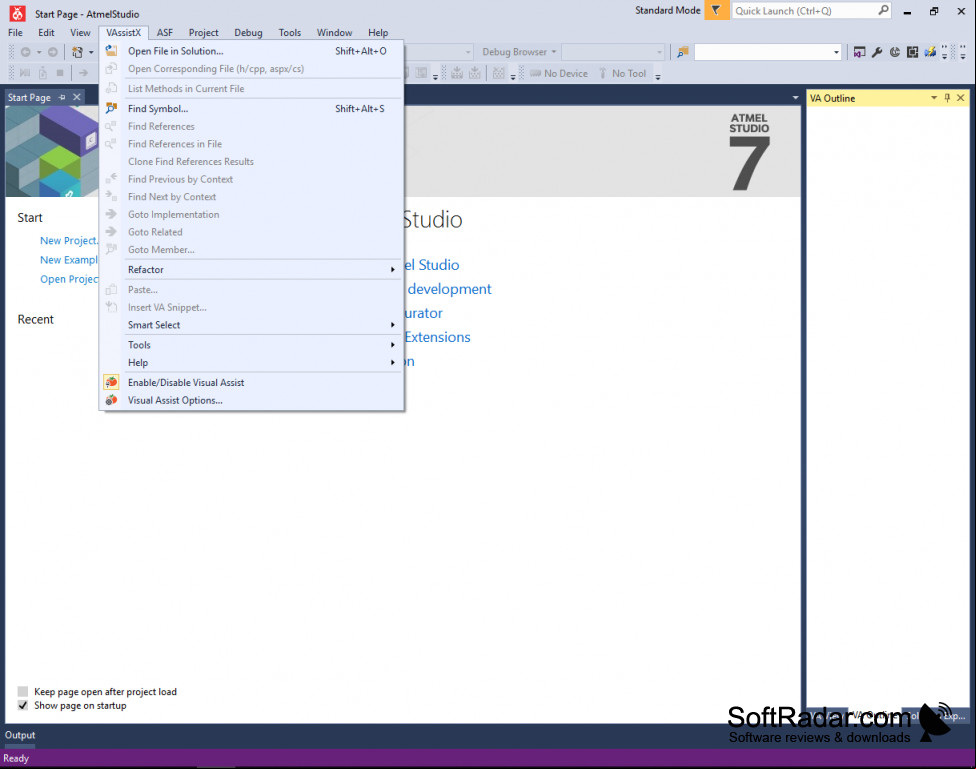
Task: Click the No Device toolbar button
Action: pyautogui.click(x=558, y=73)
